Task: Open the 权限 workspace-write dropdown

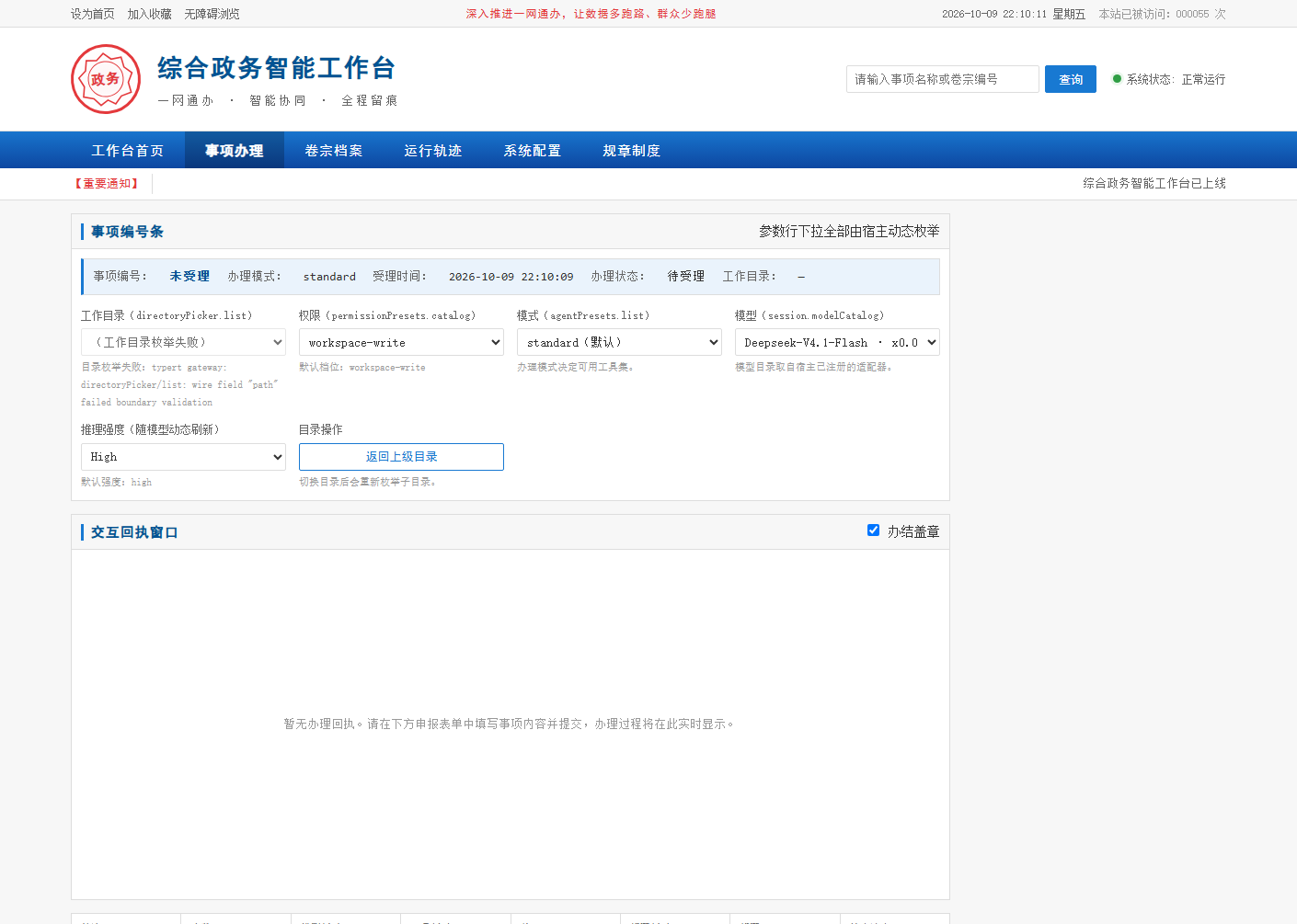Action: tap(401, 342)
